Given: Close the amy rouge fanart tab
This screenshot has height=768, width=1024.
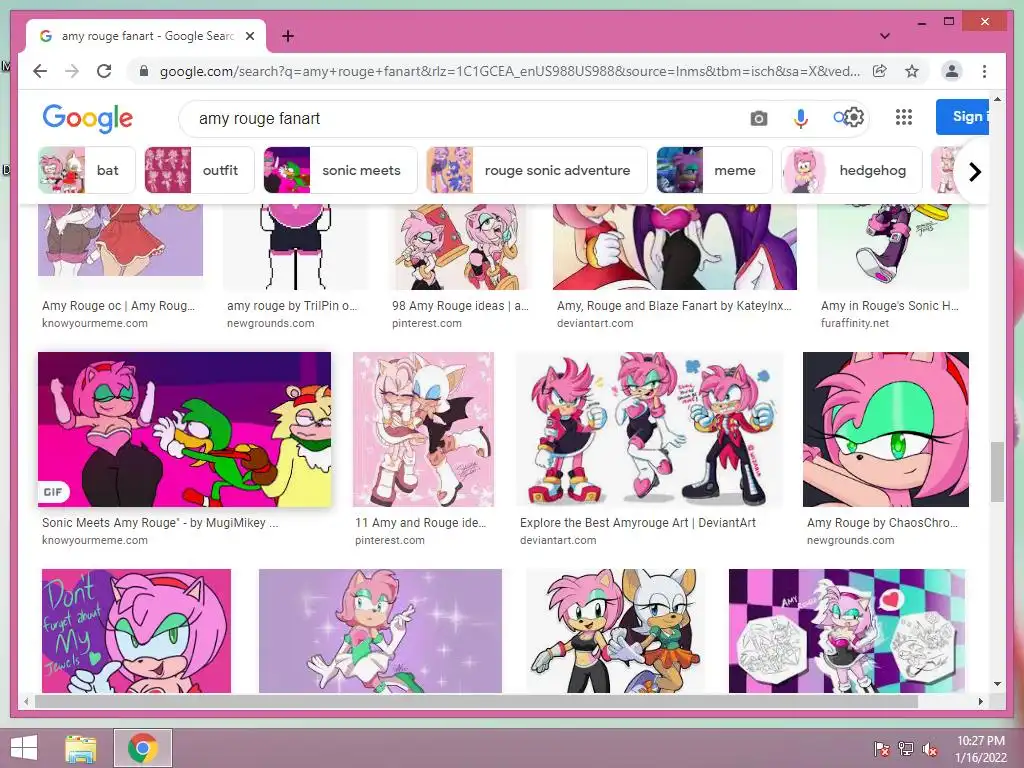Looking at the screenshot, I should point(249,36).
